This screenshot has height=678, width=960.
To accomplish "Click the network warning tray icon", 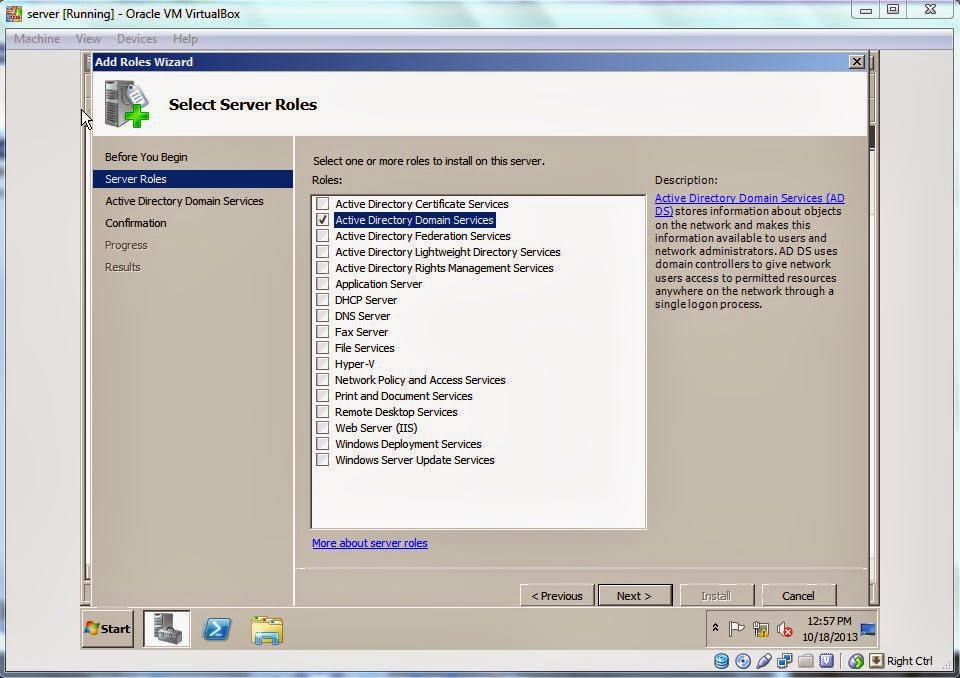I will pos(760,628).
